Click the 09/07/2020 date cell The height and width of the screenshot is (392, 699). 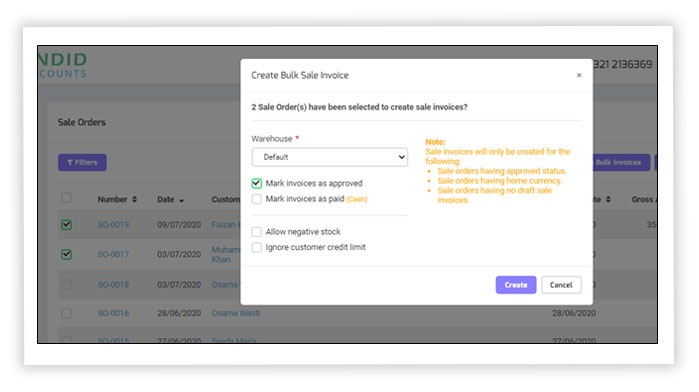click(179, 225)
